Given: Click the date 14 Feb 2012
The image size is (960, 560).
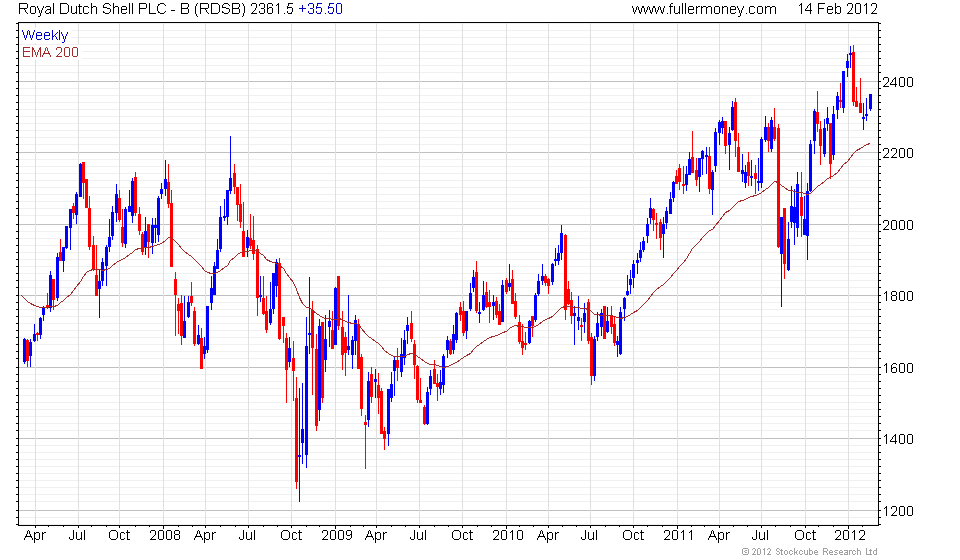Looking at the screenshot, I should 838,9.
